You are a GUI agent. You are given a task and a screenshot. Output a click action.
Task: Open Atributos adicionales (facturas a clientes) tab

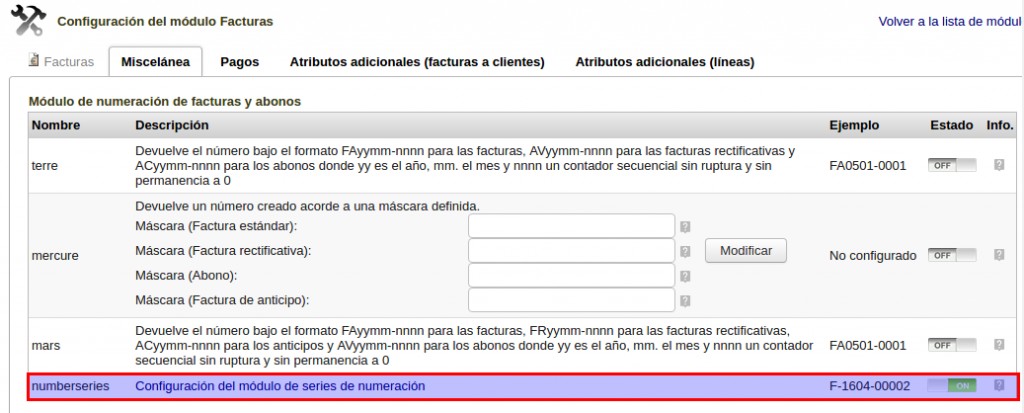click(416, 62)
